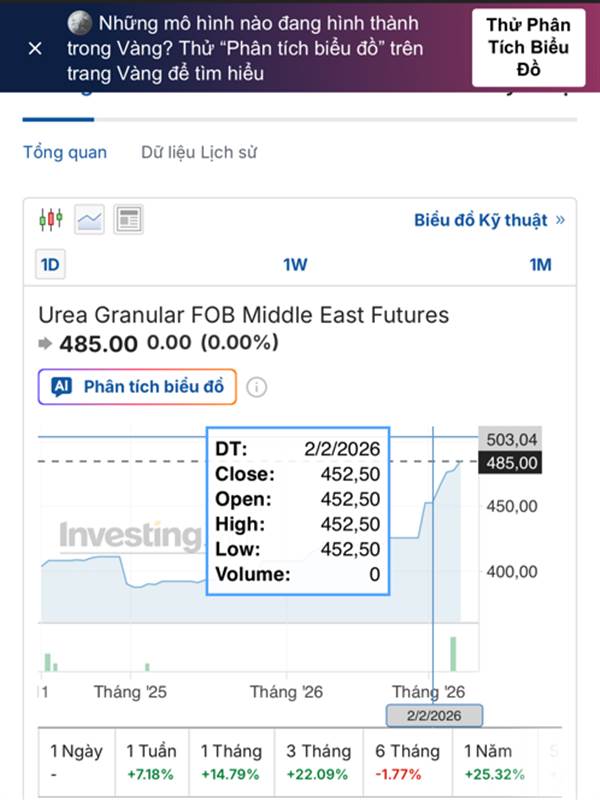600x800 pixels.
Task: Open AI Phân tích biểu đồ
Action: pyautogui.click(x=138, y=387)
